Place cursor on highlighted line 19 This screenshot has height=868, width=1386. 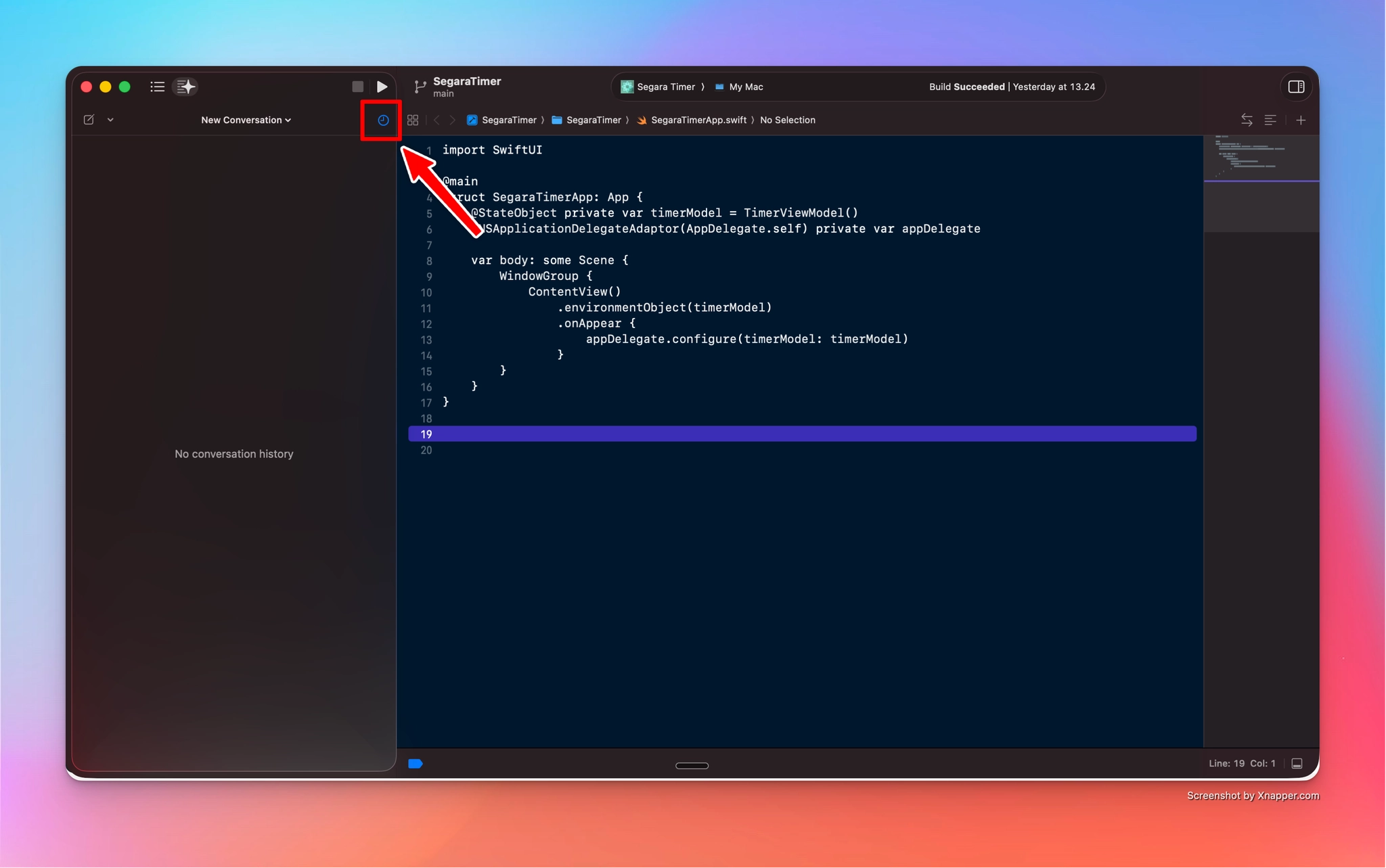tap(802, 434)
